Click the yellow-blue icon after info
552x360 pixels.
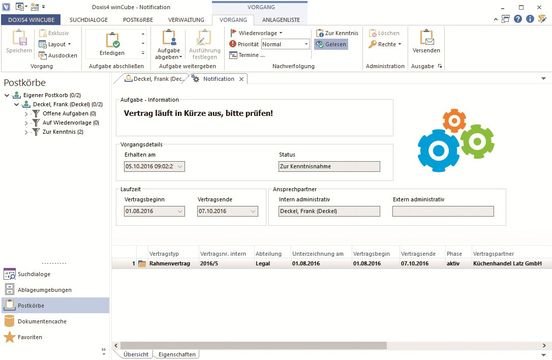[542, 19]
